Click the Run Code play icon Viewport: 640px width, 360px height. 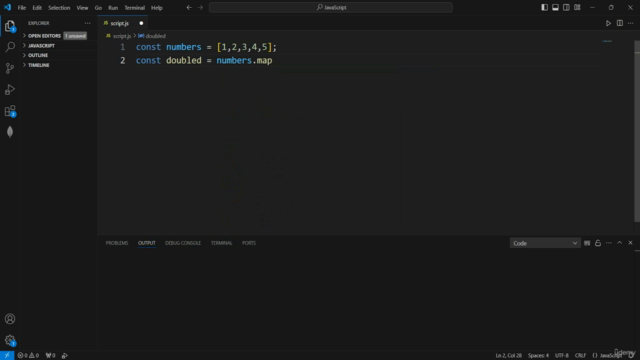(608, 23)
